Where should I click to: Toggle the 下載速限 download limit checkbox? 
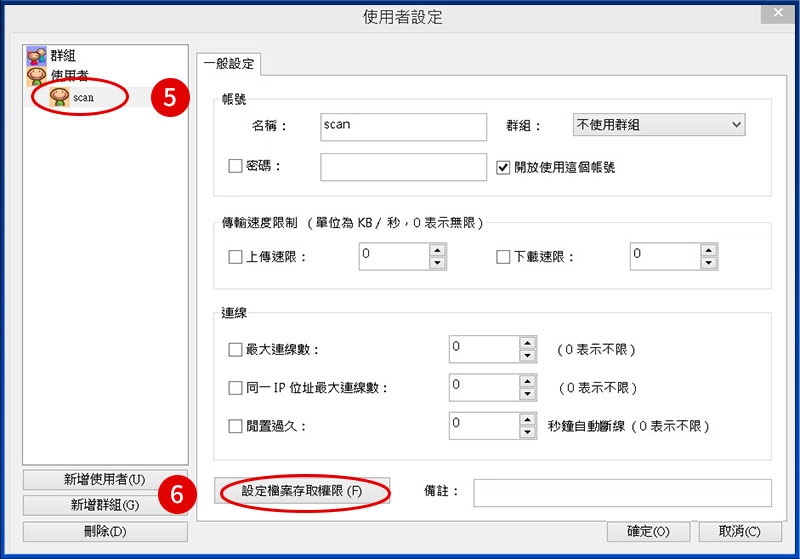[x=504, y=257]
